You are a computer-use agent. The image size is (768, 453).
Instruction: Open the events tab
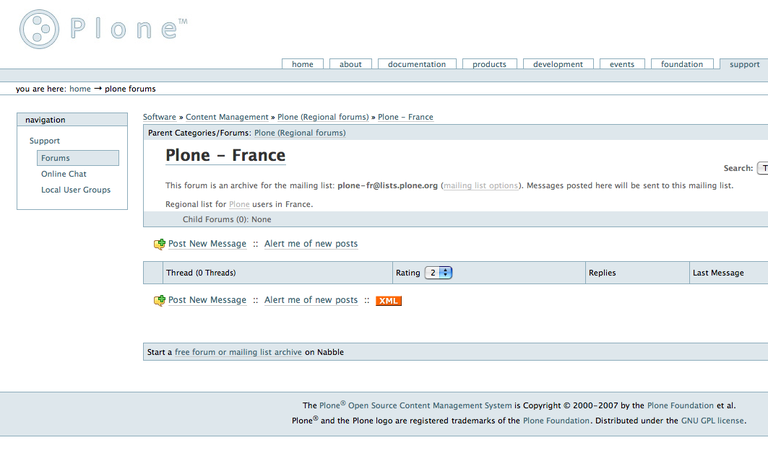click(622, 64)
